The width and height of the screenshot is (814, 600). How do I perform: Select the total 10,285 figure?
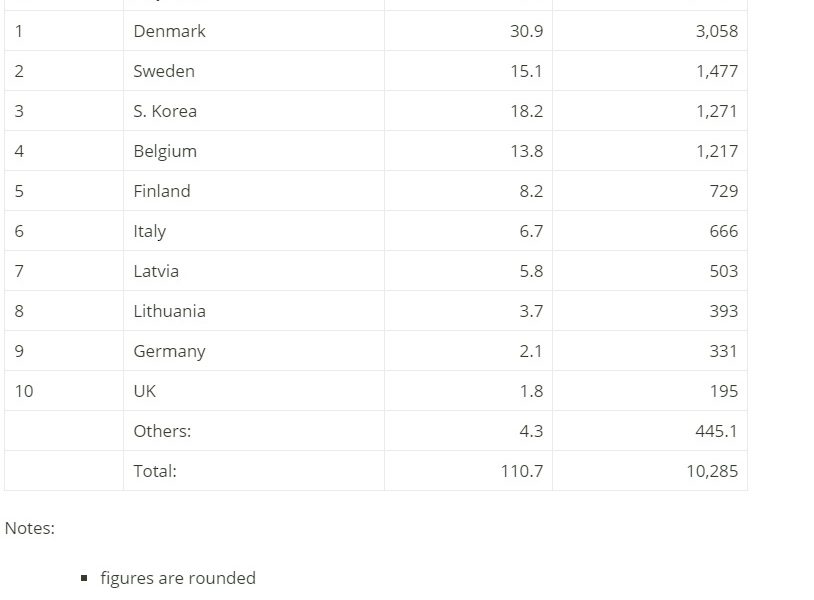coord(712,471)
